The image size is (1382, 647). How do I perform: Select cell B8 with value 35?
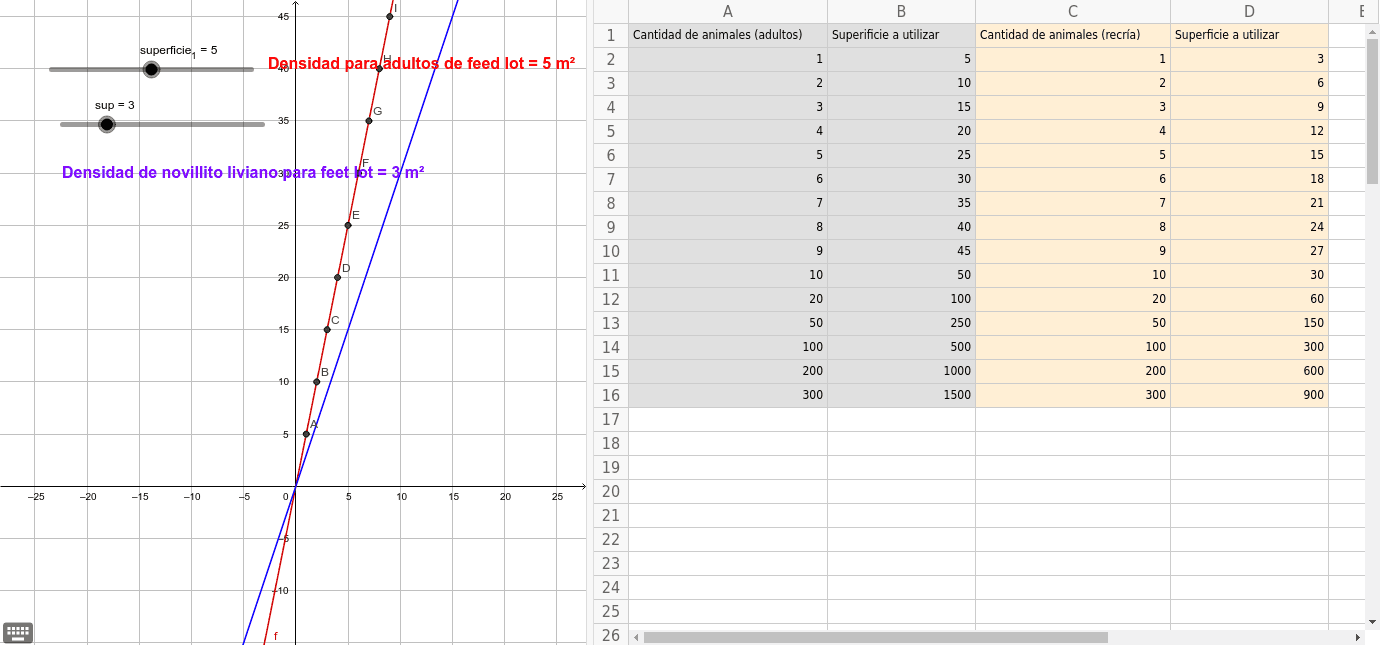pyautogui.click(x=901, y=203)
